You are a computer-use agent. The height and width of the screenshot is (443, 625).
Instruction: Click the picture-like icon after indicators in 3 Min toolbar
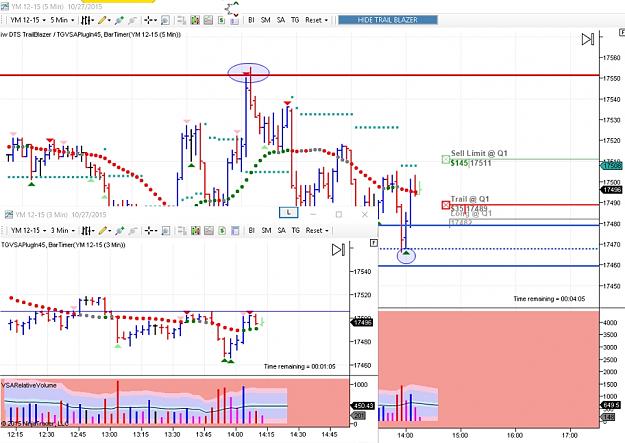coord(208,230)
